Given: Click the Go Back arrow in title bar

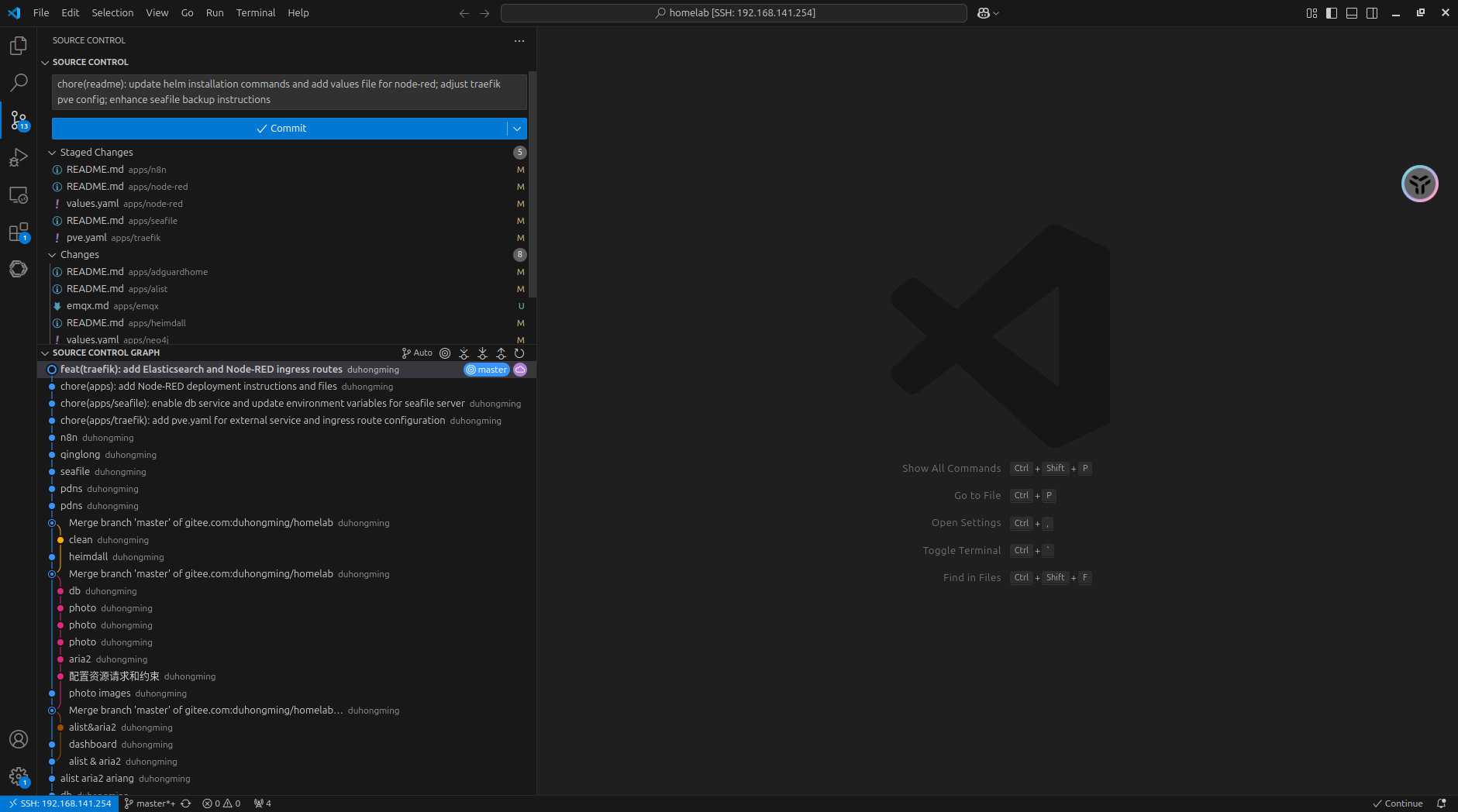Looking at the screenshot, I should 464,13.
